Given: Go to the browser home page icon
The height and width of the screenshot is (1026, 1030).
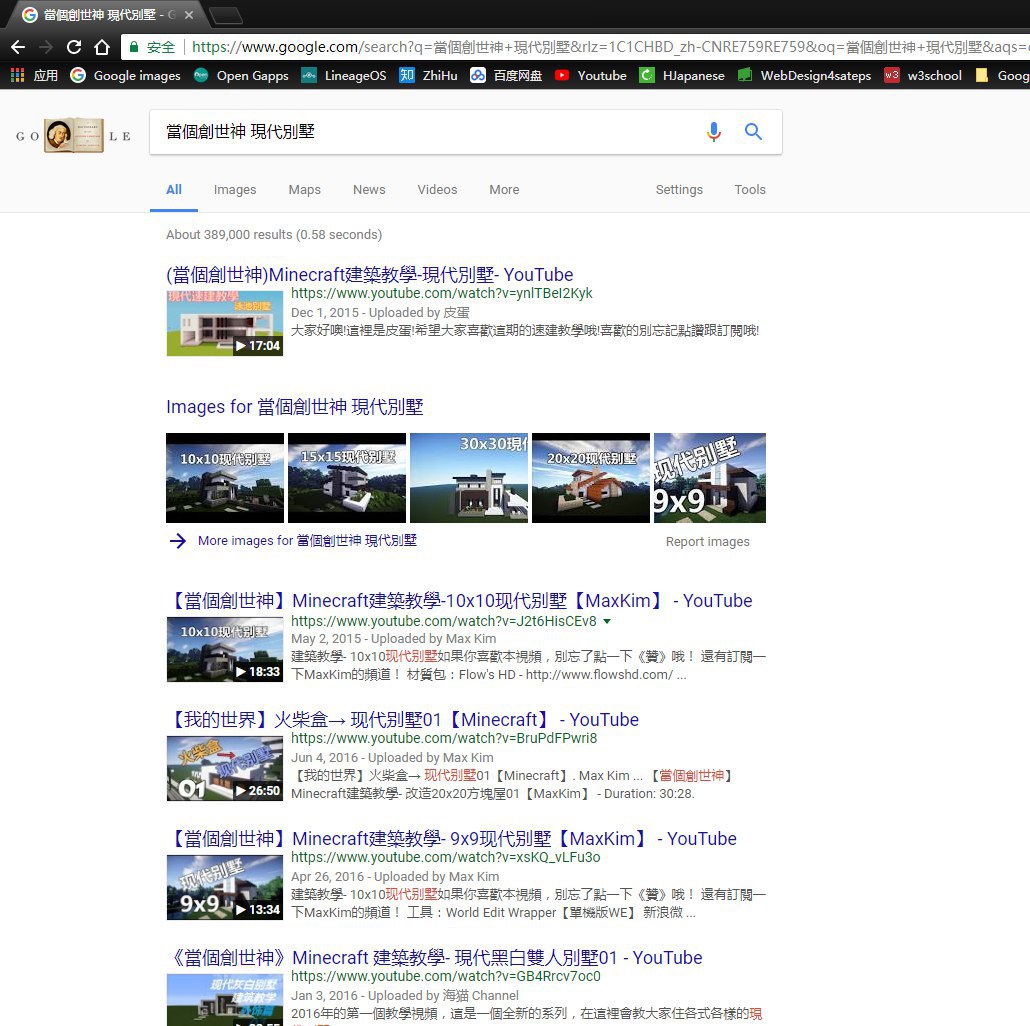Looking at the screenshot, I should pos(101,47).
